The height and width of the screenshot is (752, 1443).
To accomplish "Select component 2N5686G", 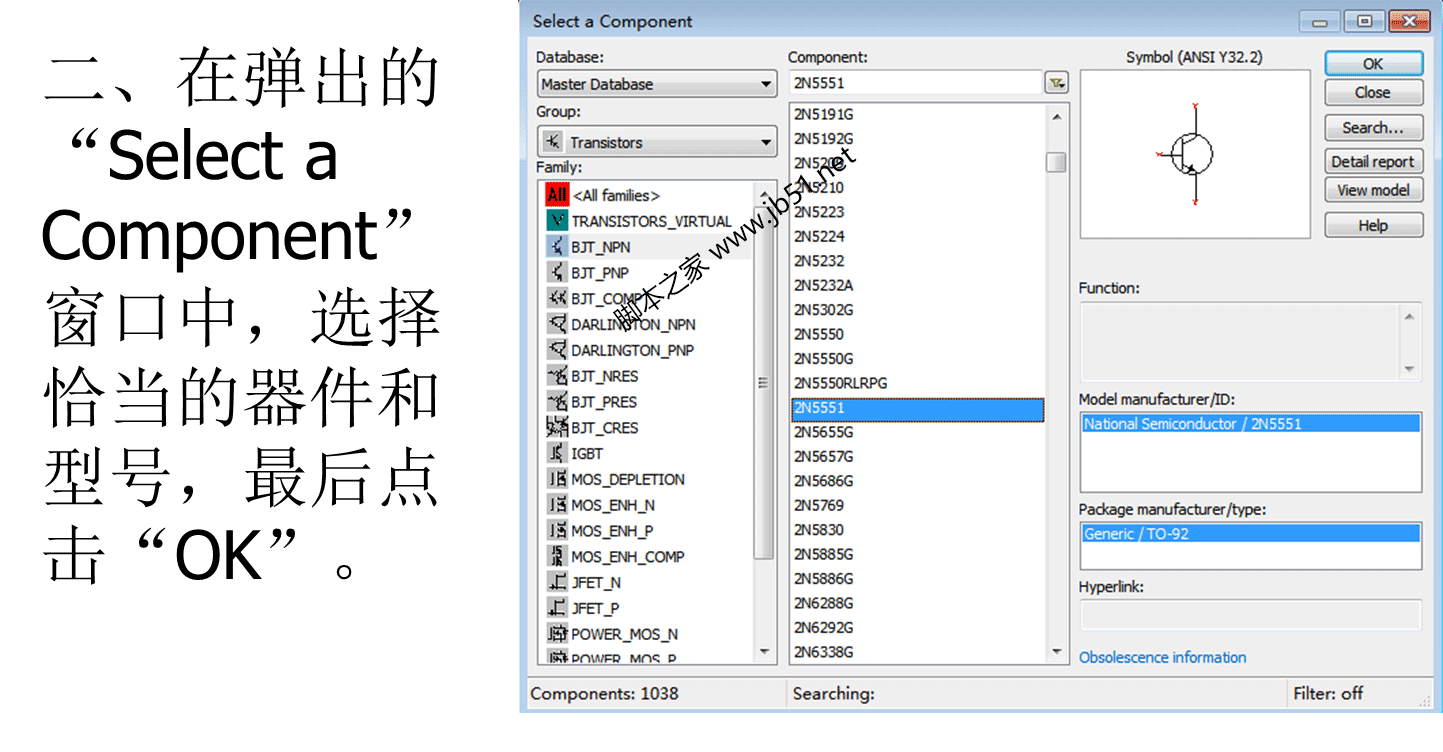I will [x=824, y=481].
